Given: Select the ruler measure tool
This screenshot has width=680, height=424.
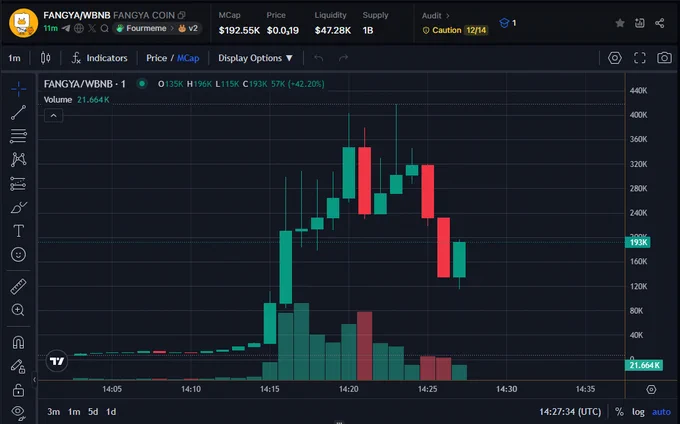Looking at the screenshot, I should [x=18, y=287].
